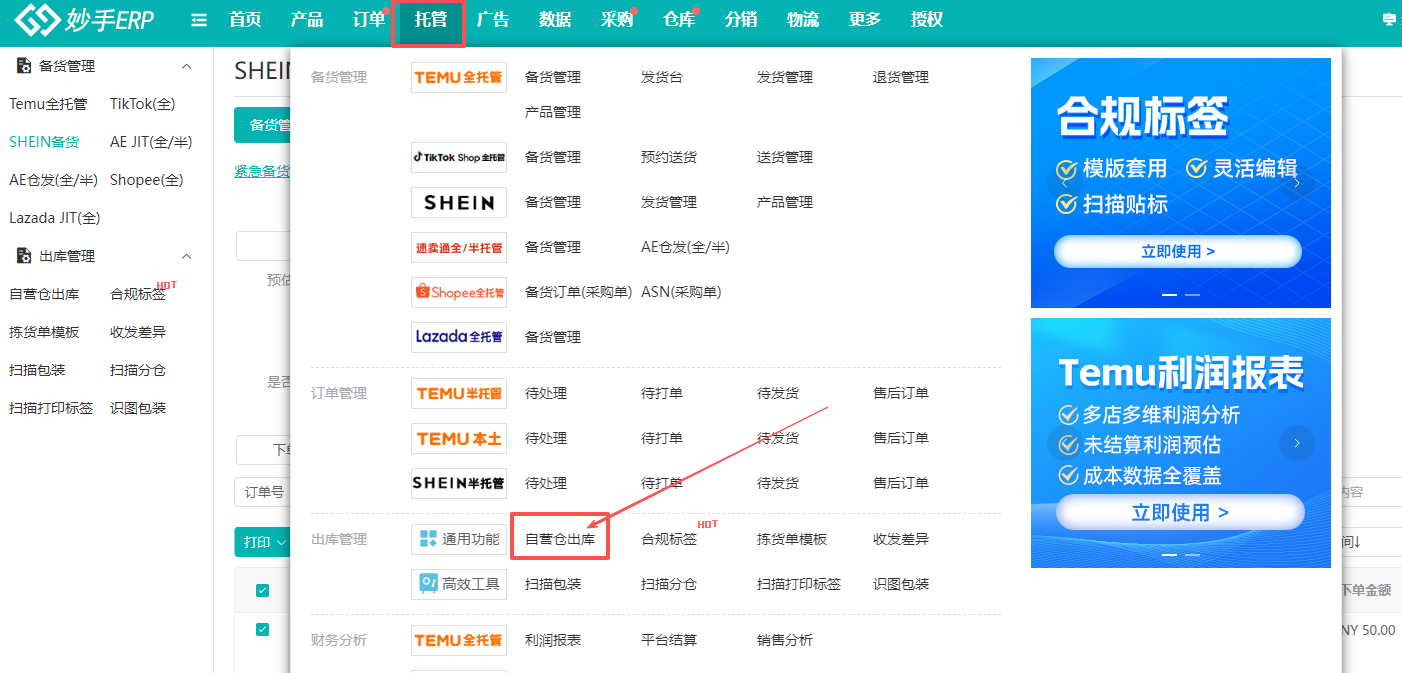The image size is (1402, 673).
Task: Open the 物流 top menu
Action: (803, 20)
